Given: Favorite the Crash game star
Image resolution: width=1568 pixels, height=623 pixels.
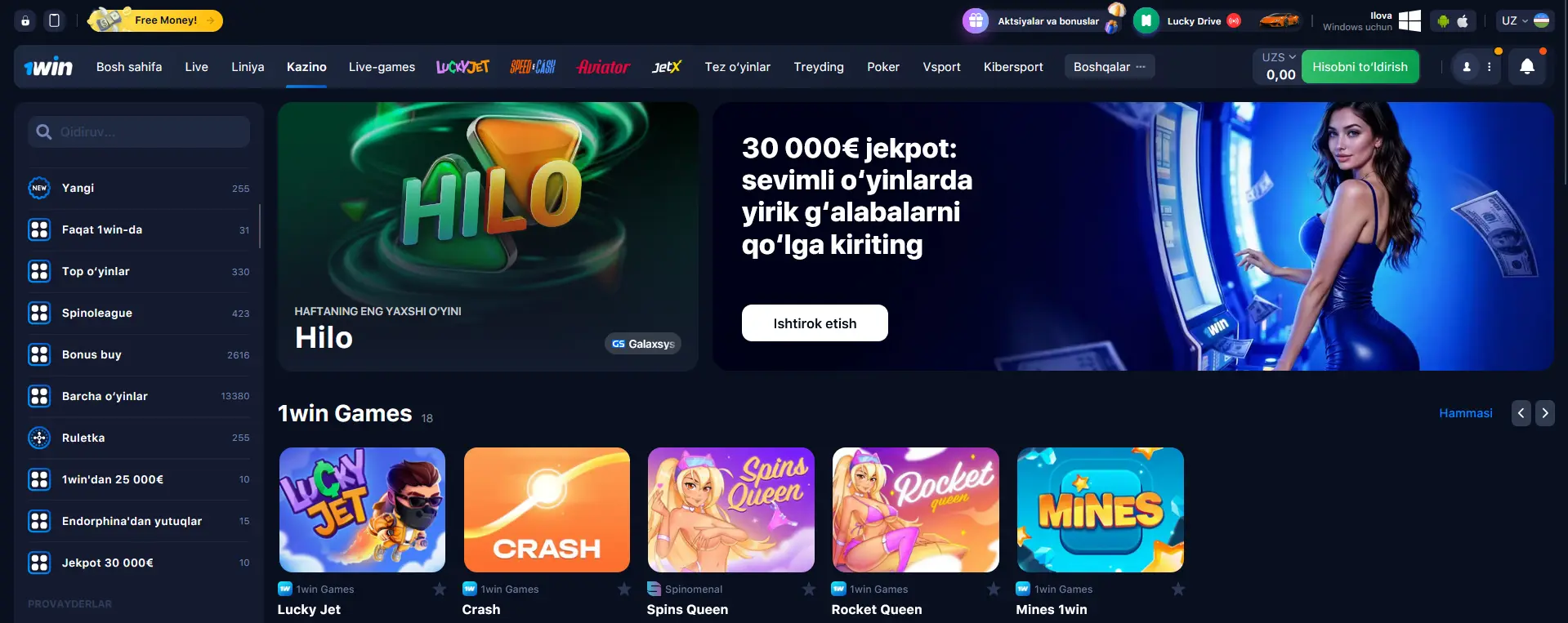Looking at the screenshot, I should click(624, 589).
